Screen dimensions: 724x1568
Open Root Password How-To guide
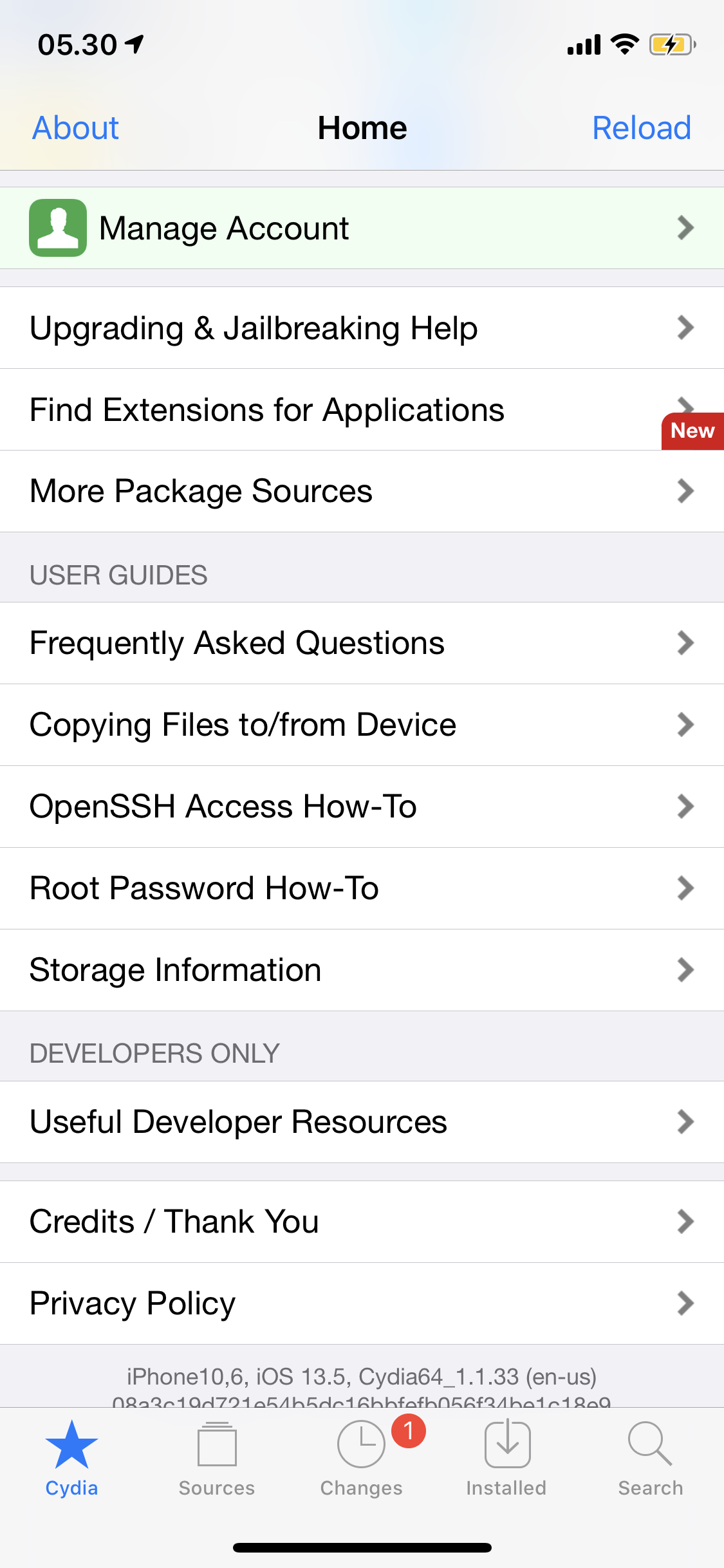(x=204, y=888)
